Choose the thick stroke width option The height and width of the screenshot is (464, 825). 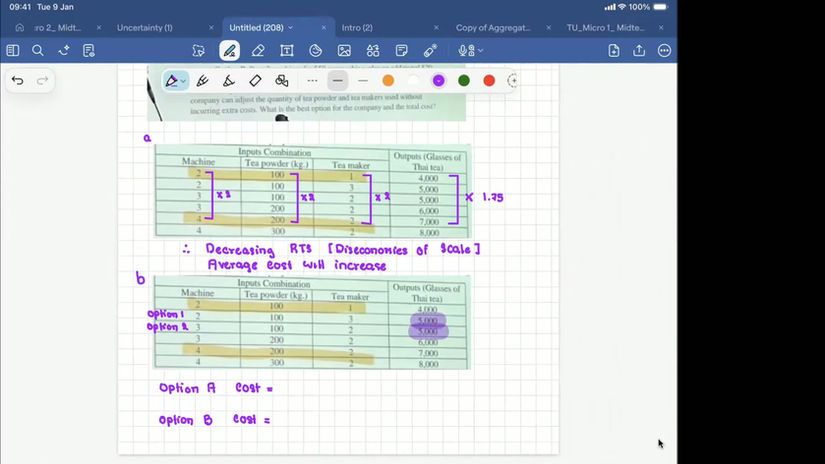338,80
